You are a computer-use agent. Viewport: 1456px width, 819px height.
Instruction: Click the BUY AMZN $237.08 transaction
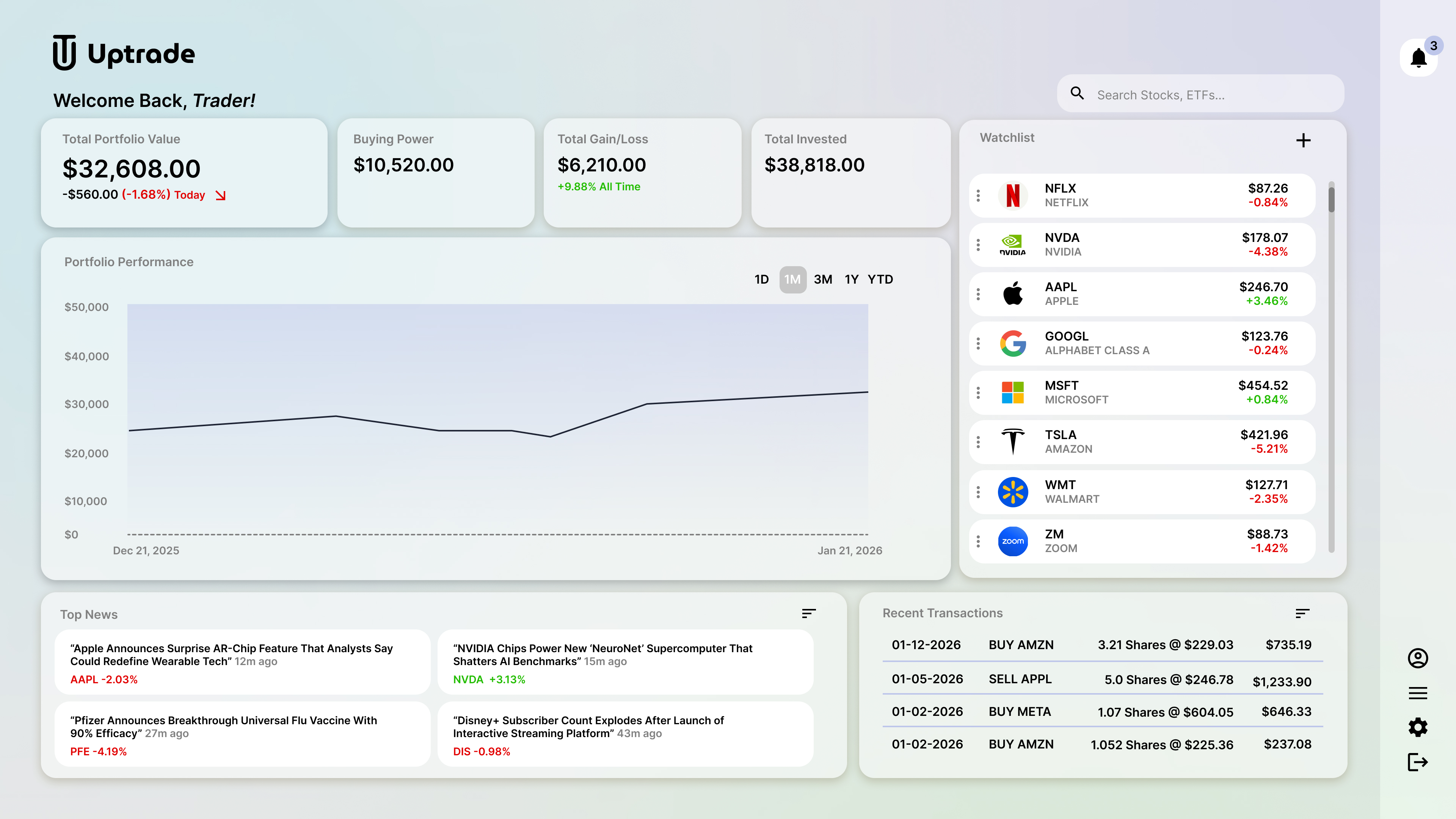pos(1102,744)
